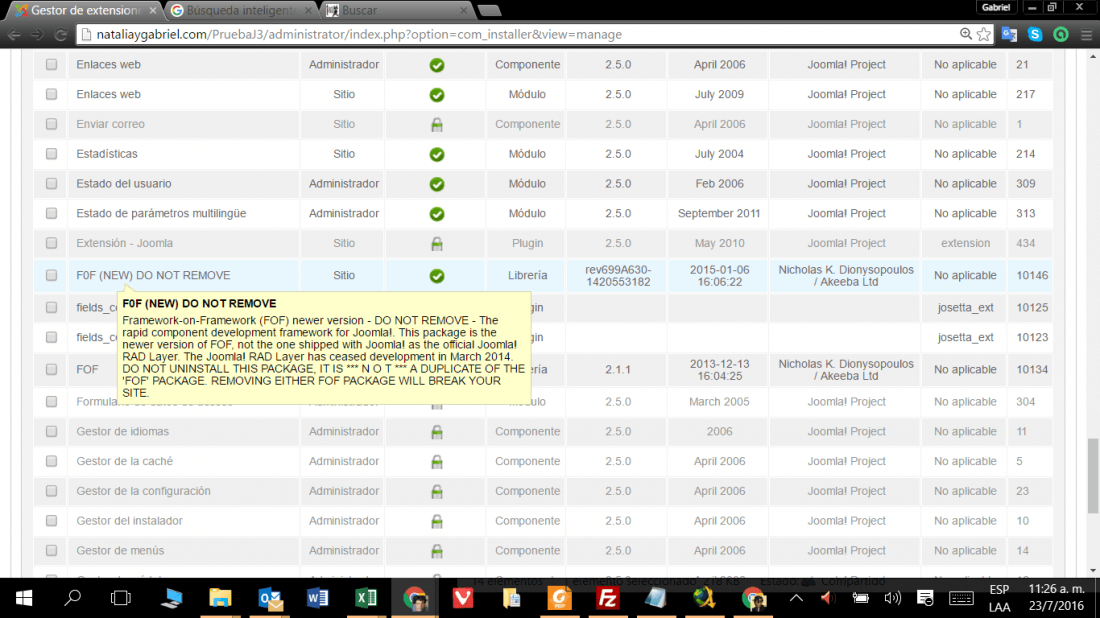This screenshot has height=618, width=1100.
Task: Open the Action Center notifications icon
Action: click(x=925, y=598)
